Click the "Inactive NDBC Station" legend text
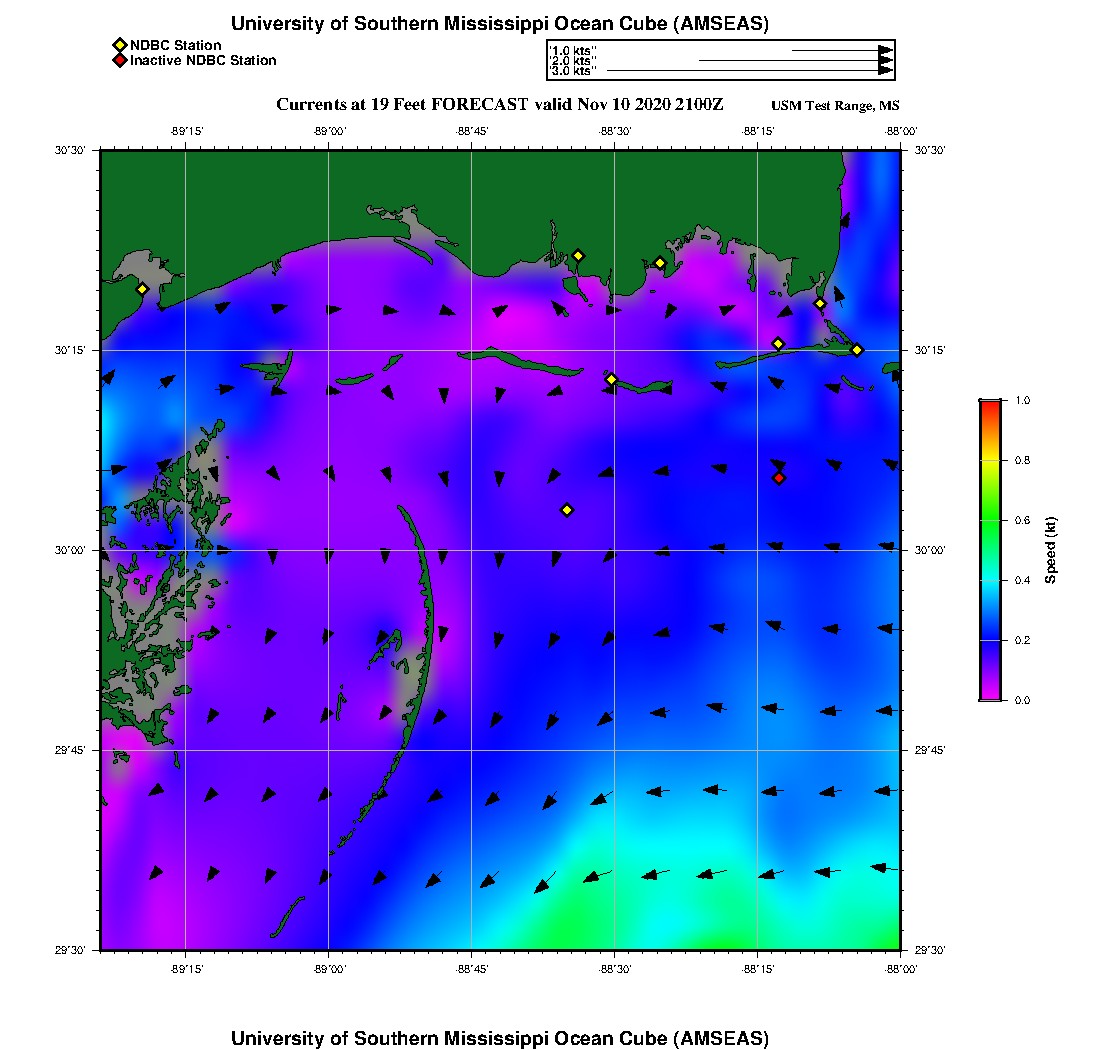The height and width of the screenshot is (1050, 1100). coord(203,60)
